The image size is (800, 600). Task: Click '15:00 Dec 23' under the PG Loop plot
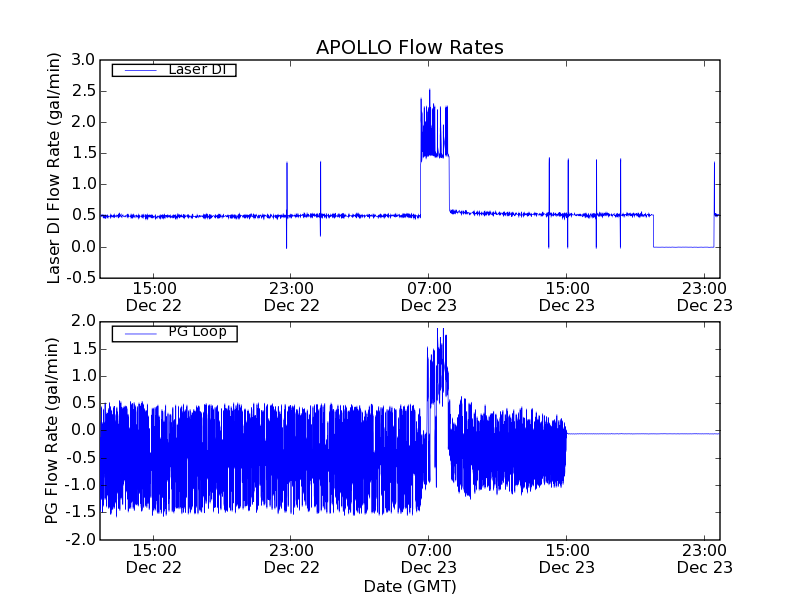[567, 559]
